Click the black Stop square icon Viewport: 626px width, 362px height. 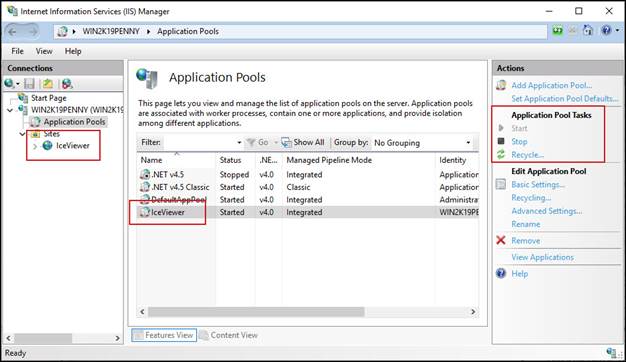click(501, 141)
